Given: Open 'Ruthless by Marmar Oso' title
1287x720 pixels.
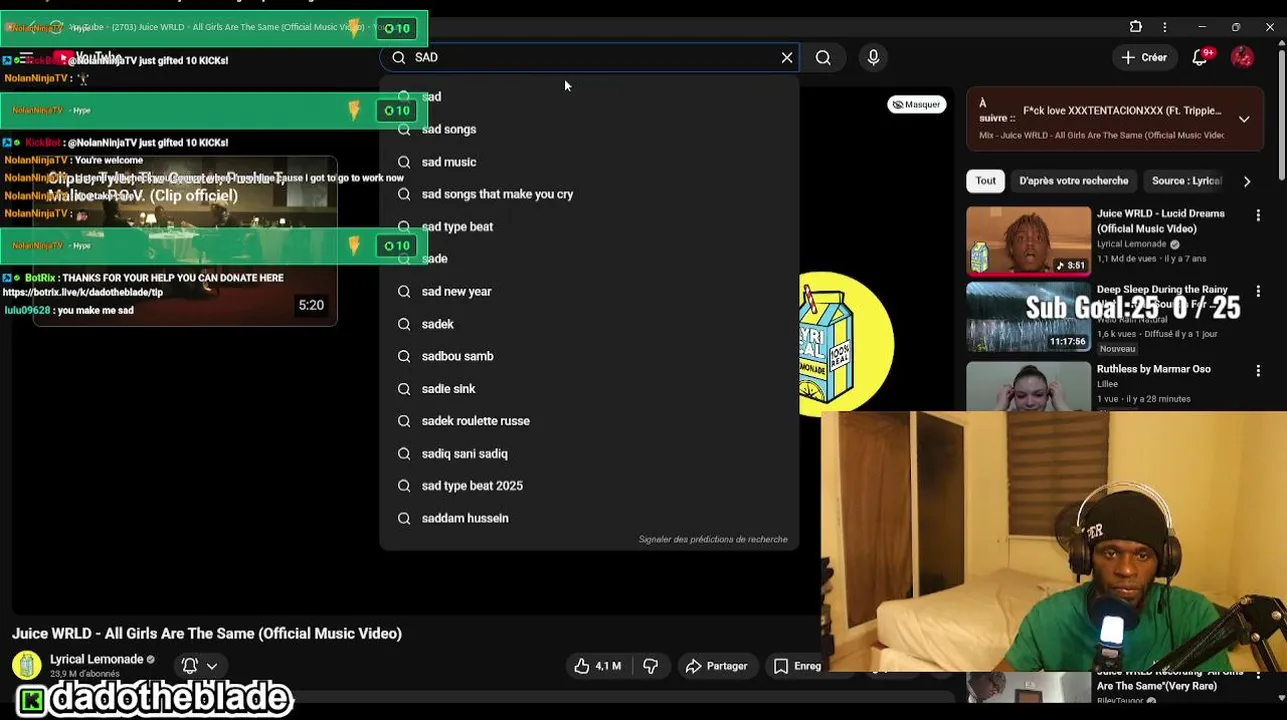Looking at the screenshot, I should coord(1153,369).
